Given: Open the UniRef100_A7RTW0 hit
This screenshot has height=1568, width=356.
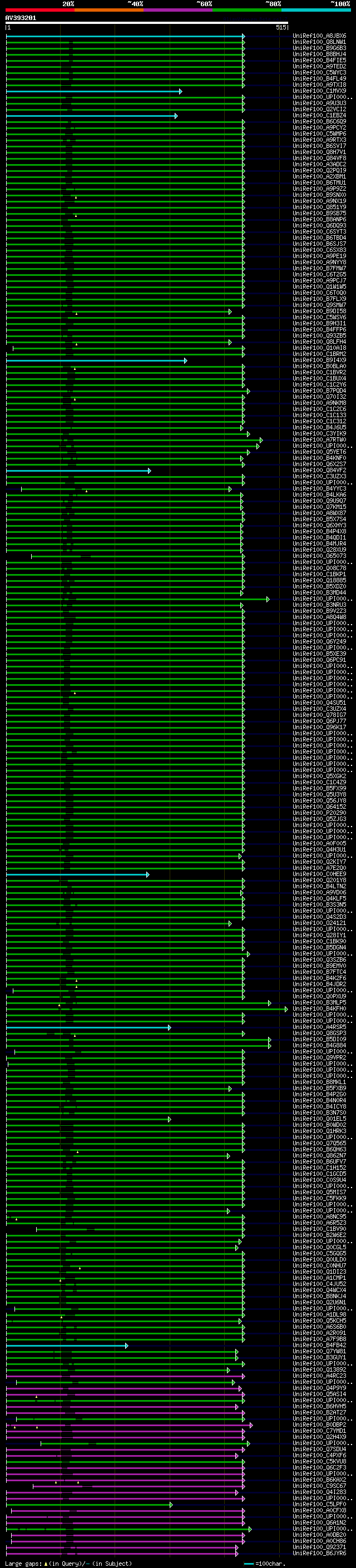Looking at the screenshot, I should [x=319, y=440].
